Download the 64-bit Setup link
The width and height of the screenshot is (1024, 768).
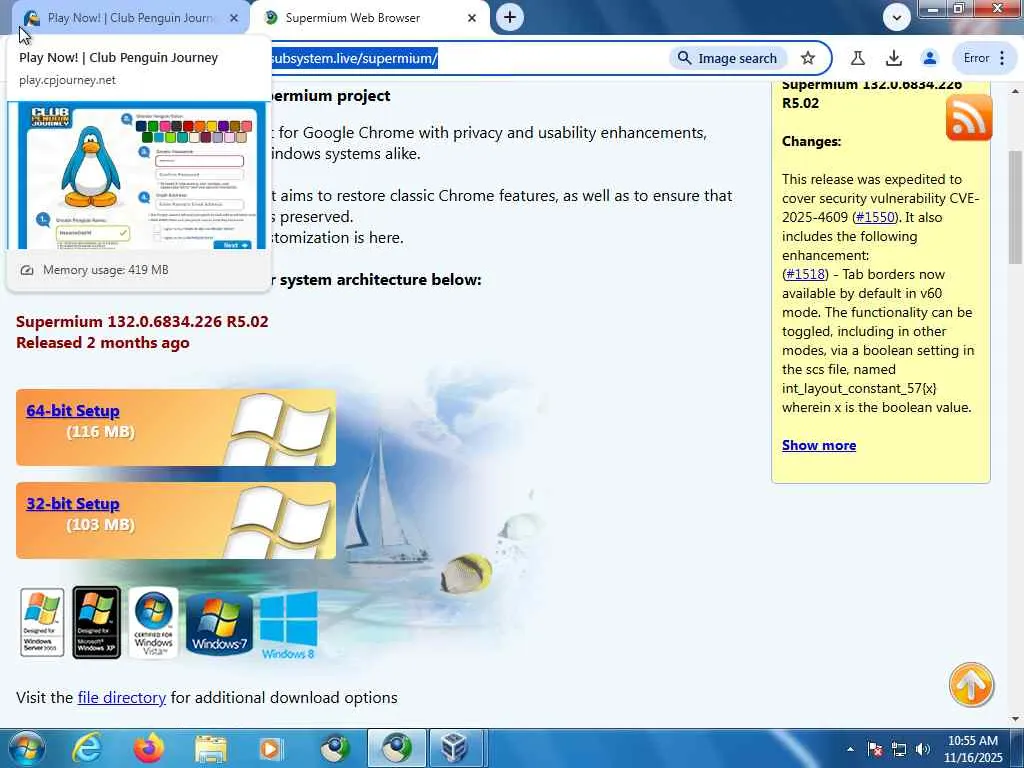pyautogui.click(x=73, y=411)
